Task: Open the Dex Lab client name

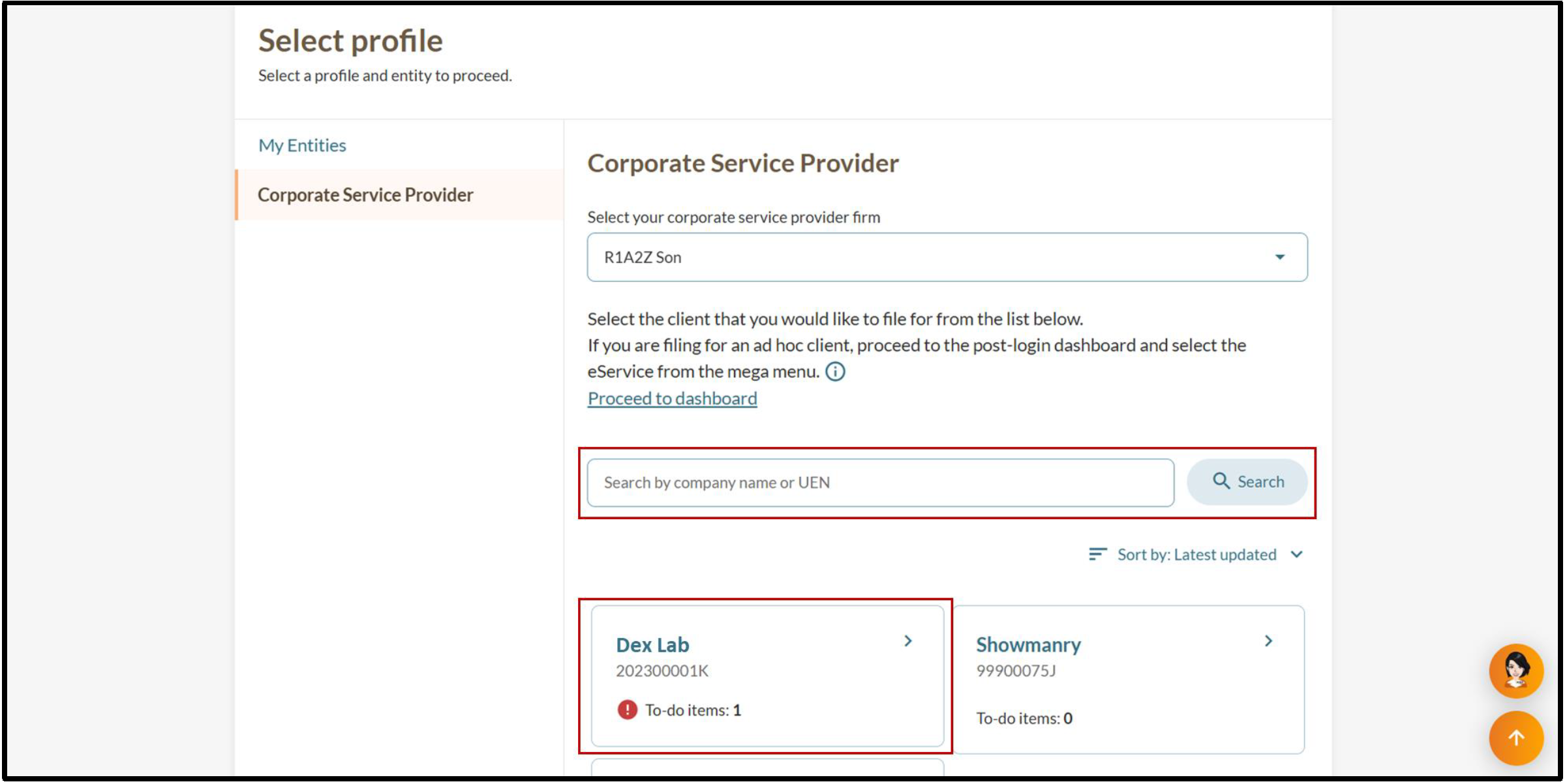Action: coord(653,645)
